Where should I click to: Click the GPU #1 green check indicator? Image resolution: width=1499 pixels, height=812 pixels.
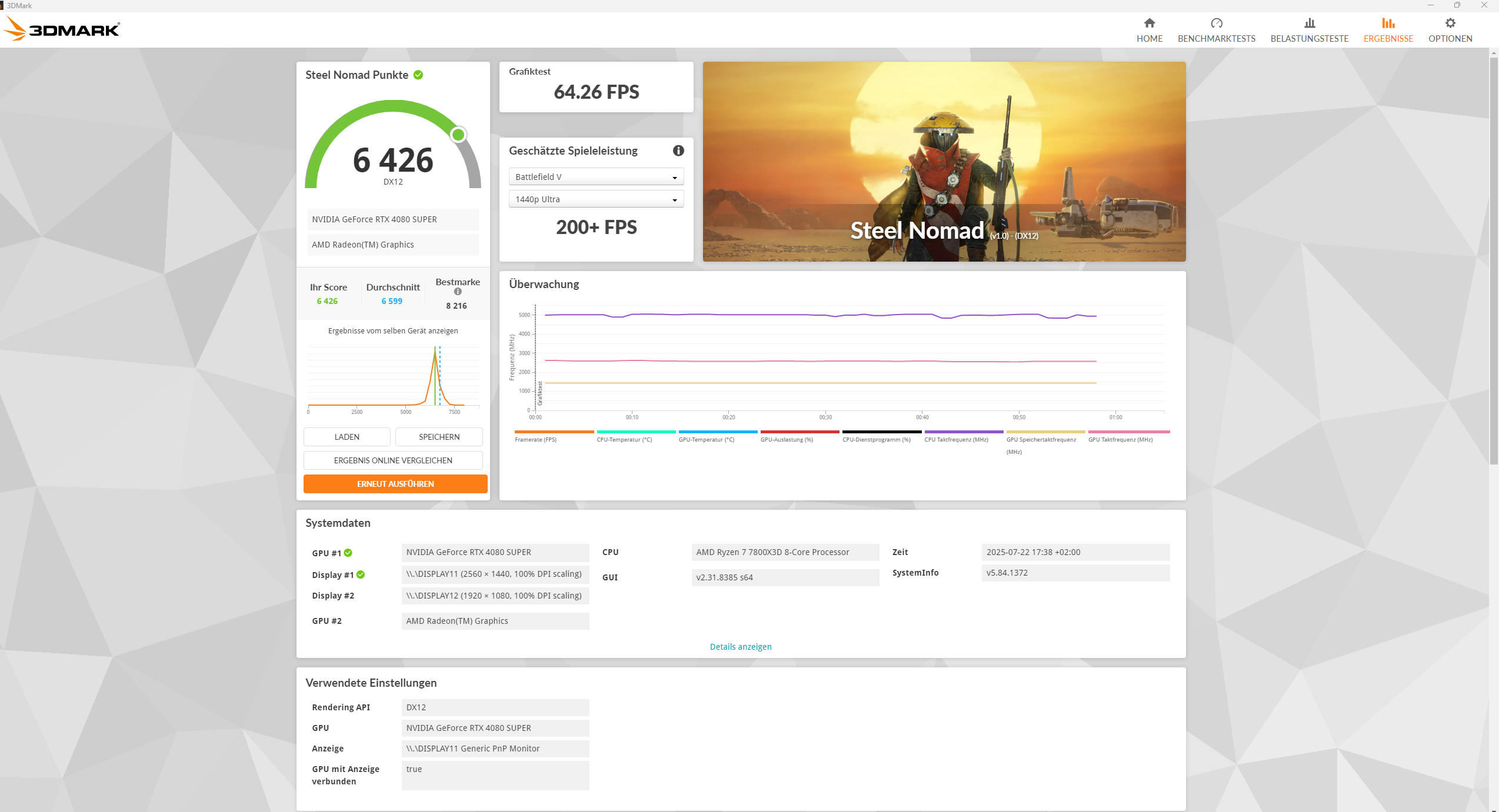(x=348, y=553)
